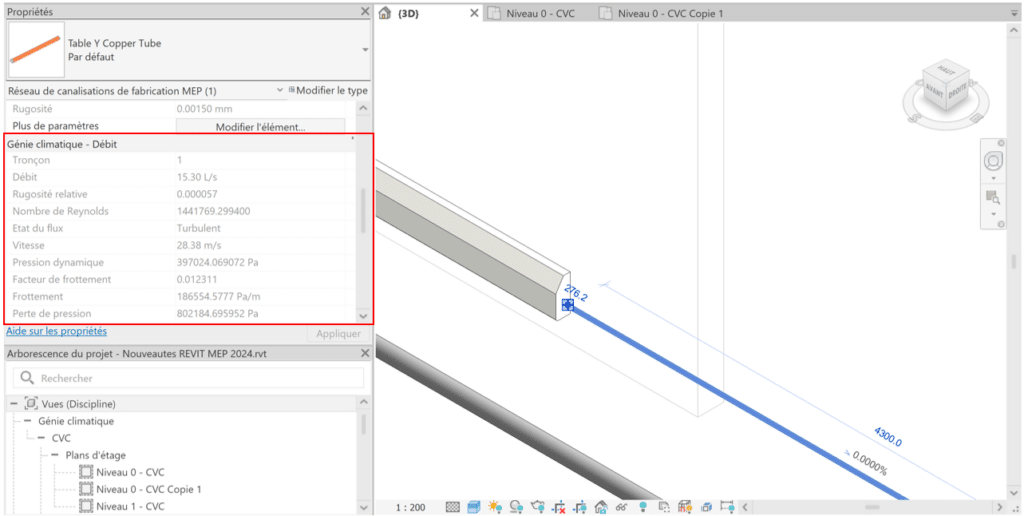Toggle Show Analytical Model icon

(684, 507)
